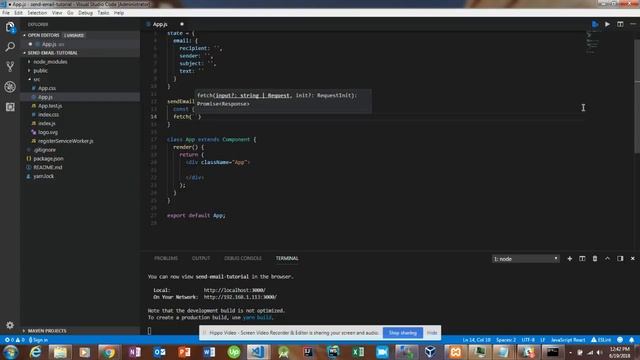Screen dimensions: 640x360
Task: Open the terminal selector dropdown '1: node'
Action: (526, 259)
